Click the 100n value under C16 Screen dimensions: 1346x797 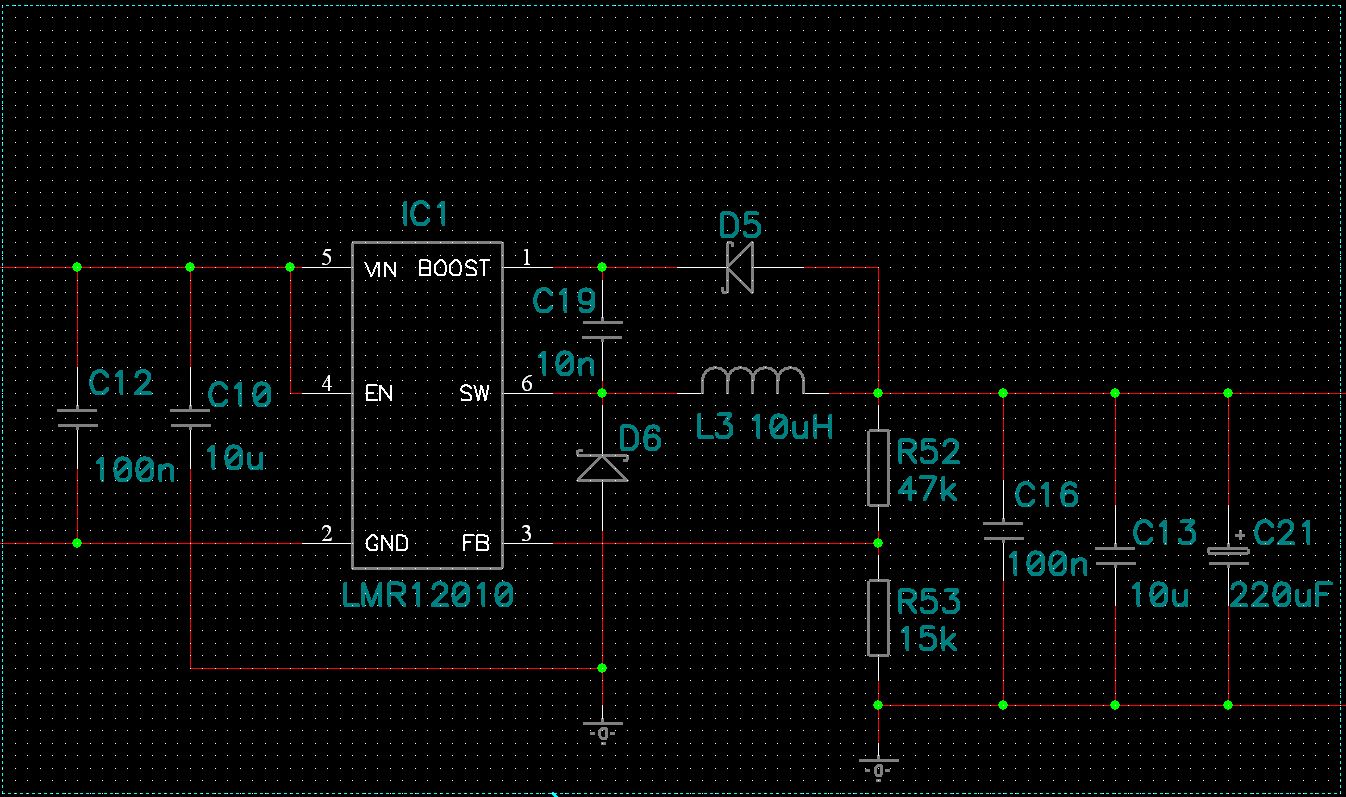[1048, 565]
